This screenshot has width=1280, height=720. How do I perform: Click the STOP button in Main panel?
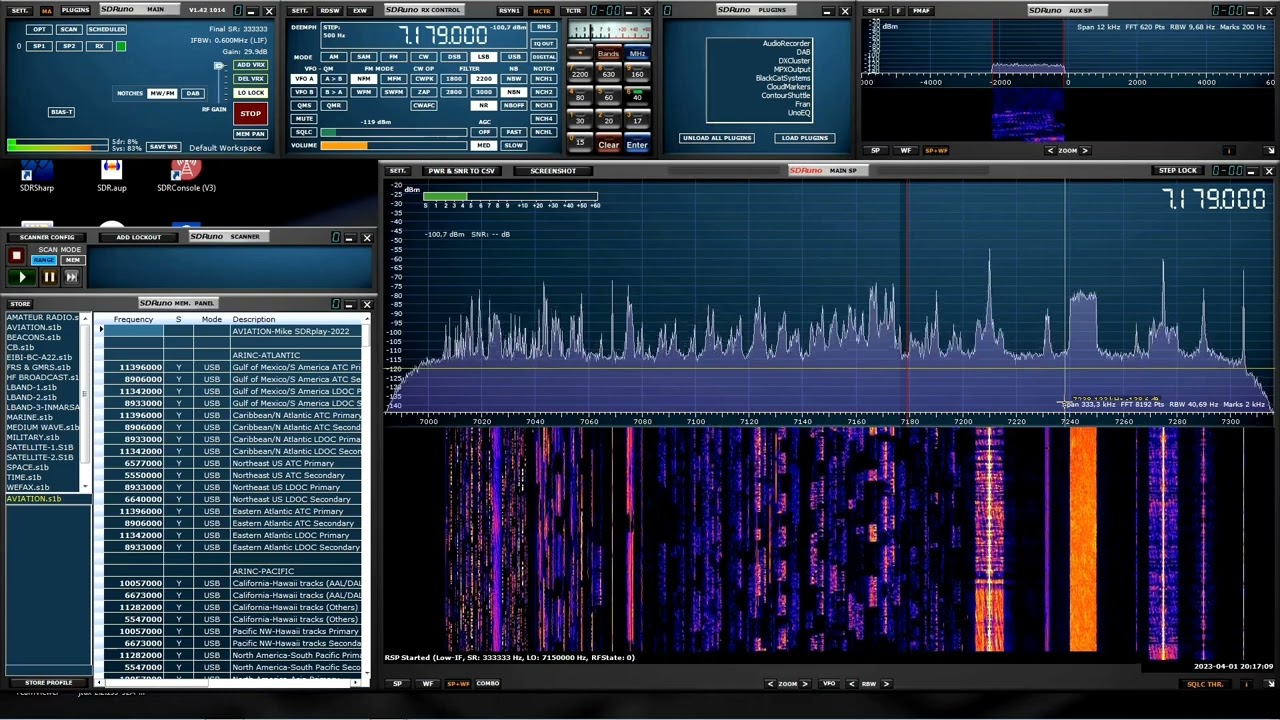[250, 113]
